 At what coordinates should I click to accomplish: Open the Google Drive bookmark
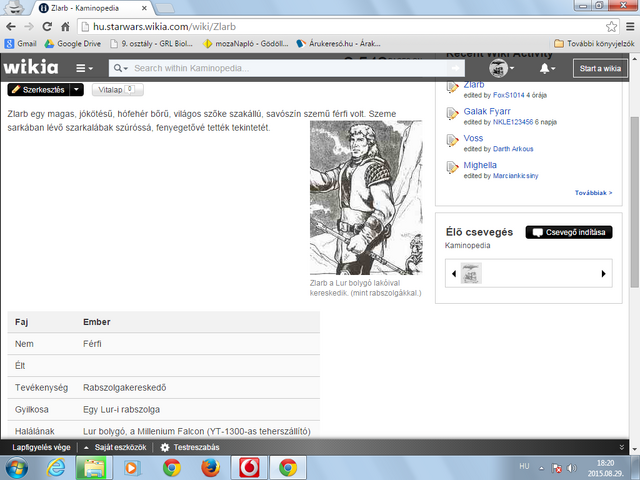[x=73, y=44]
